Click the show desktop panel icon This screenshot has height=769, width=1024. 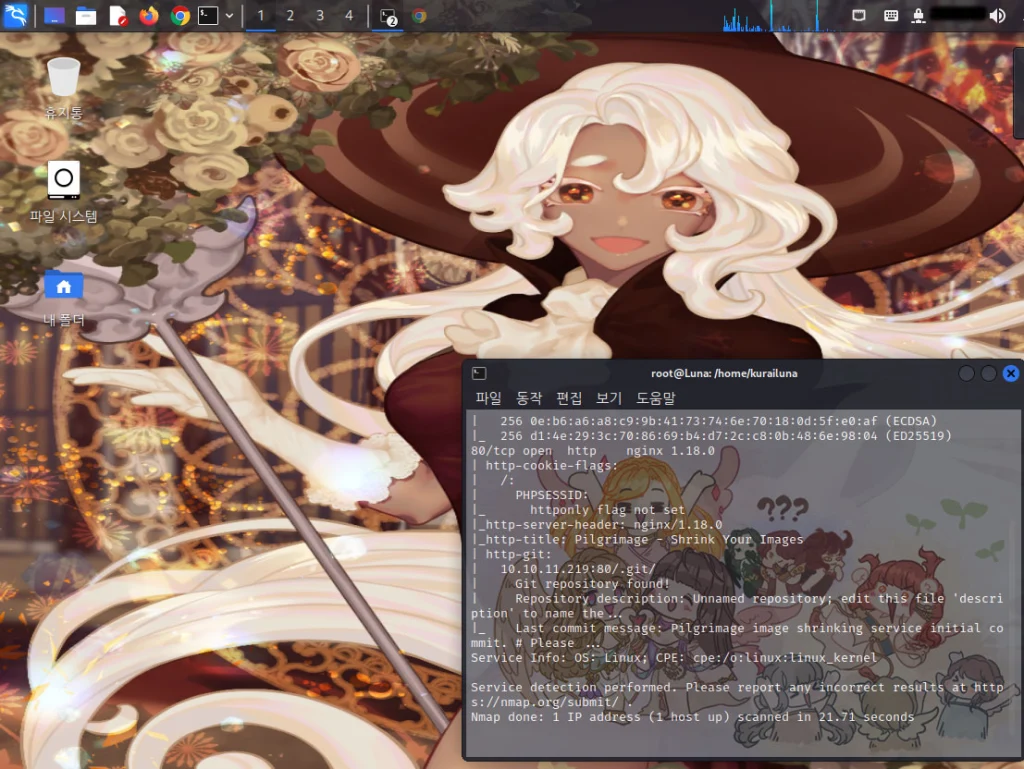click(54, 16)
